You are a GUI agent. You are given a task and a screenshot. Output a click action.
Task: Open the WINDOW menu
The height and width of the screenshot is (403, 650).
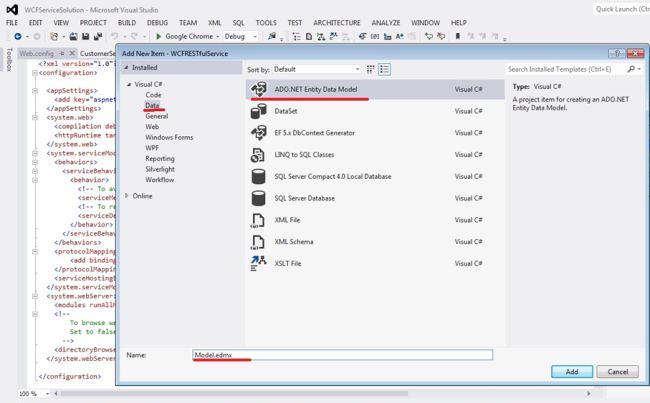pyautogui.click(x=425, y=23)
